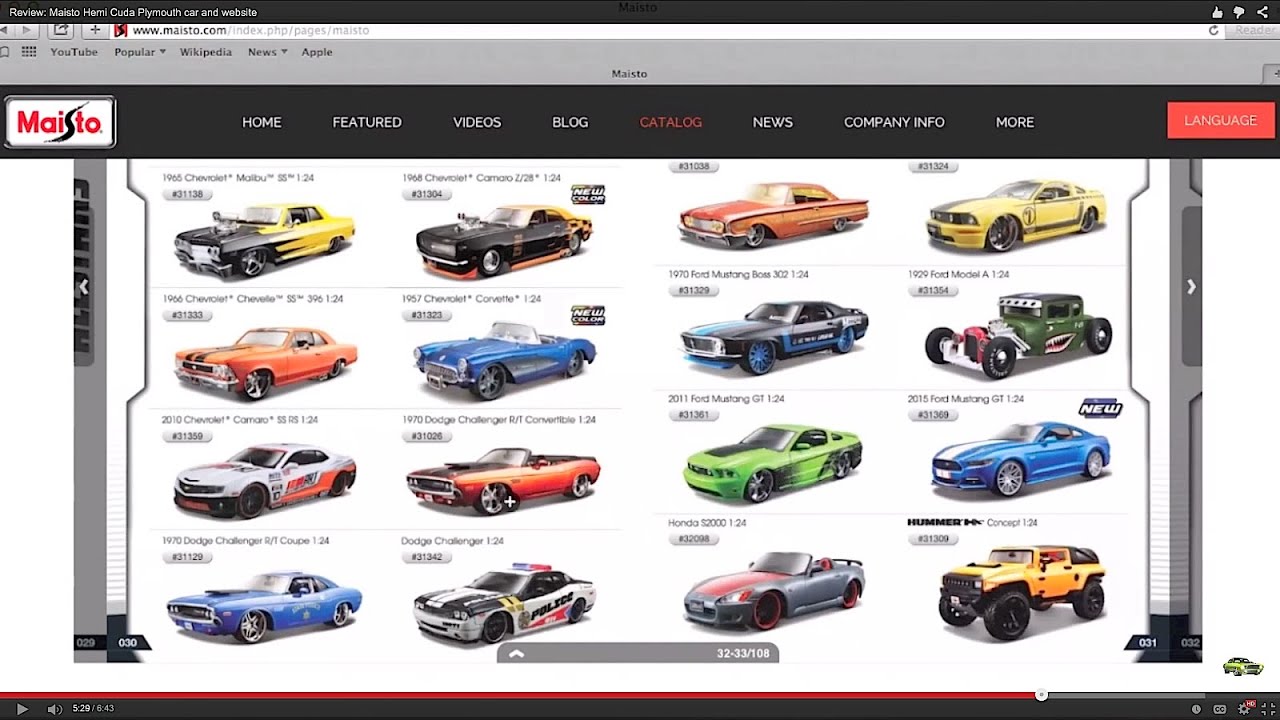Click the Reader button

[1255, 30]
